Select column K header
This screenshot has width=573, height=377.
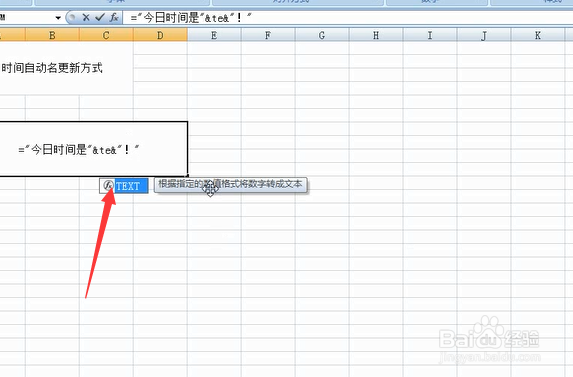538,35
